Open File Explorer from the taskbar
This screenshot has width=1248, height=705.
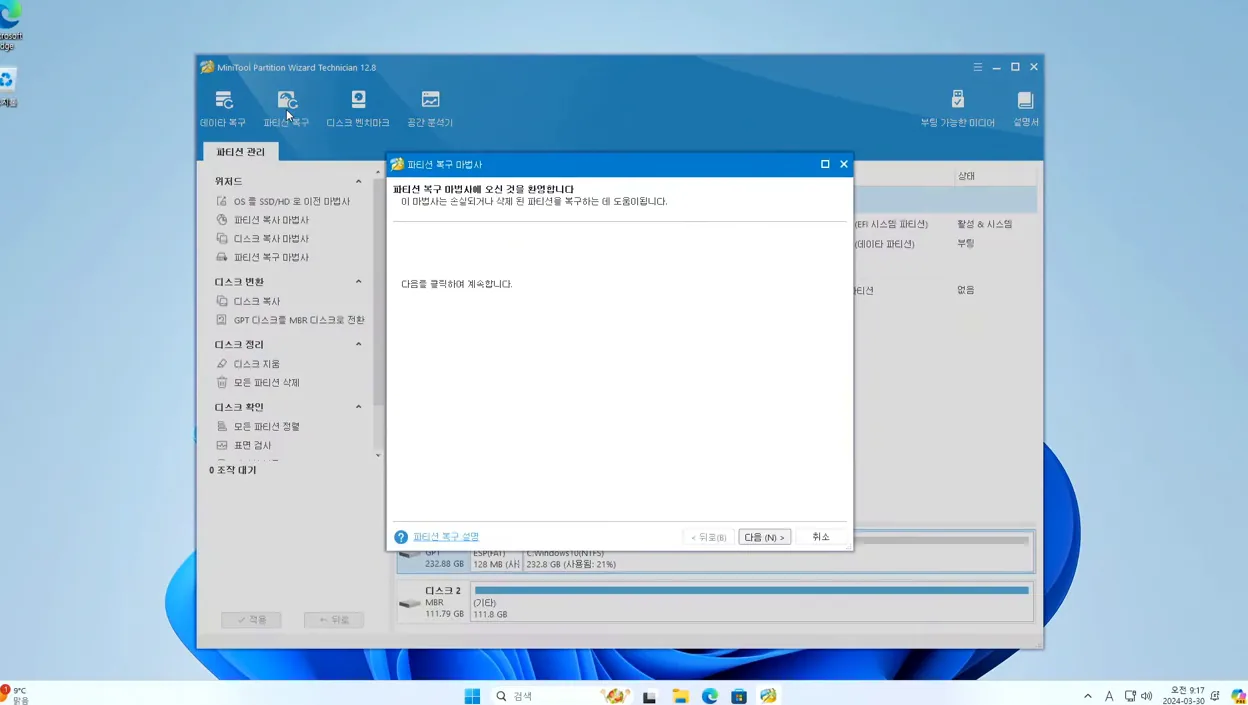[680, 696]
